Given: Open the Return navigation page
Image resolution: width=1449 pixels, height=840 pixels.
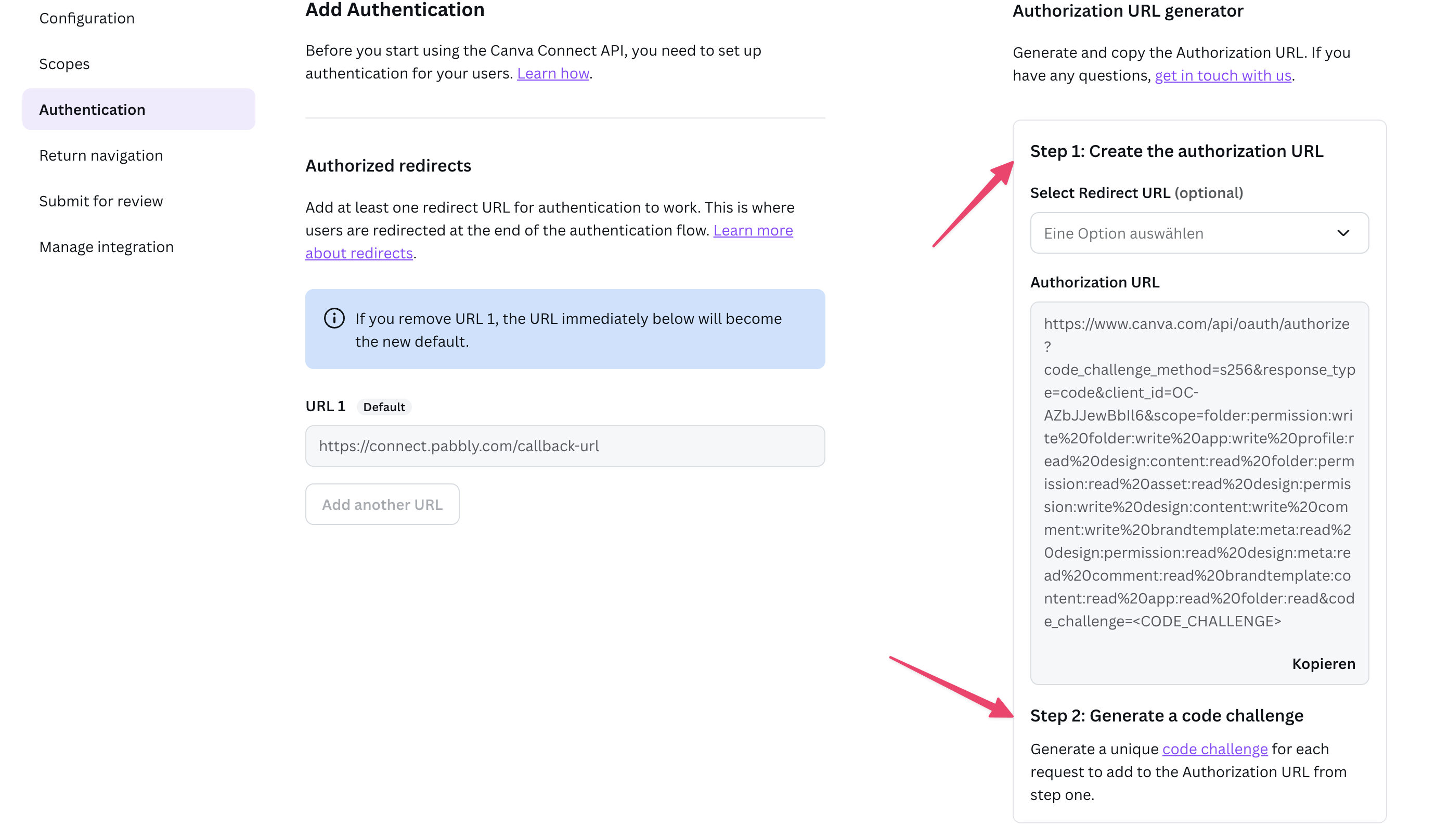Looking at the screenshot, I should (101, 155).
